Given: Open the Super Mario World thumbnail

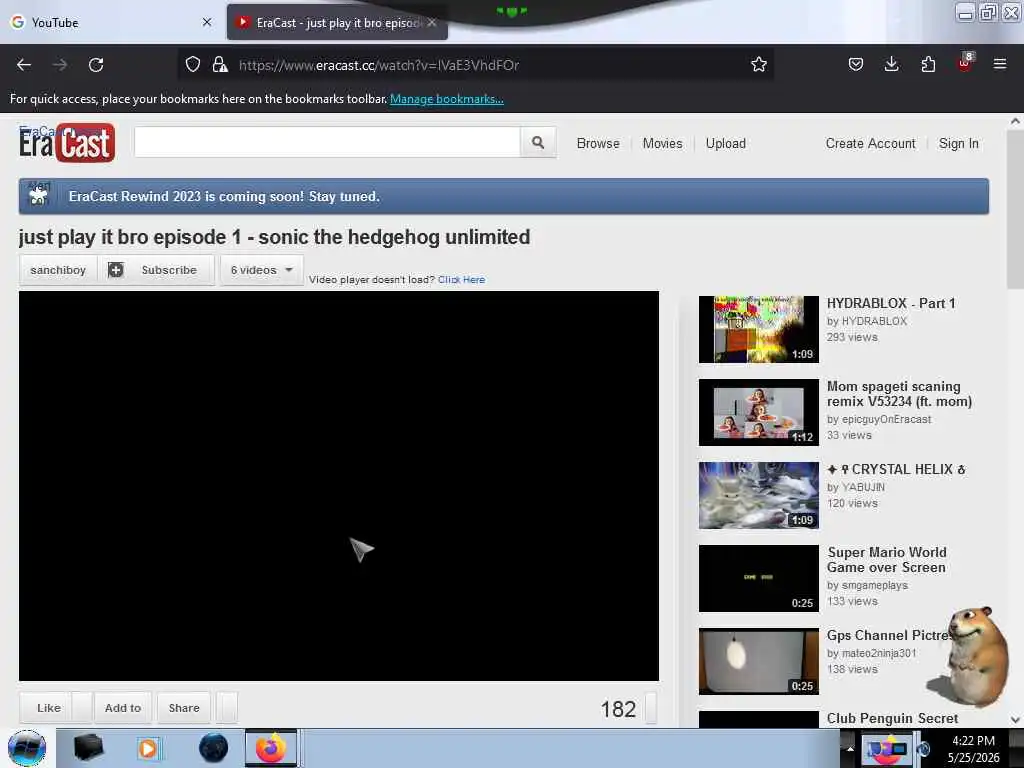Looking at the screenshot, I should (x=758, y=578).
